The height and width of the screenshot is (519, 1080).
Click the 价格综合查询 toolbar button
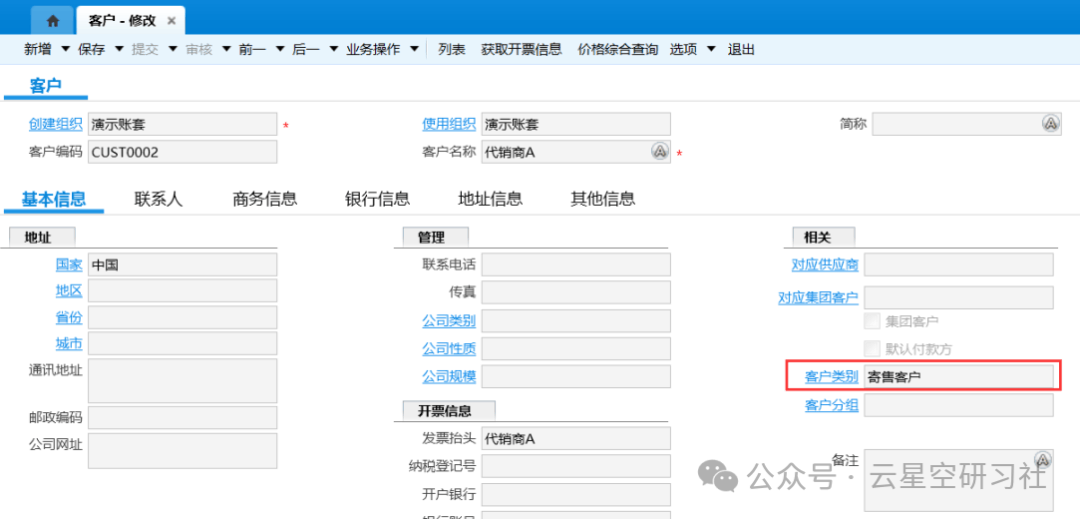coord(617,49)
